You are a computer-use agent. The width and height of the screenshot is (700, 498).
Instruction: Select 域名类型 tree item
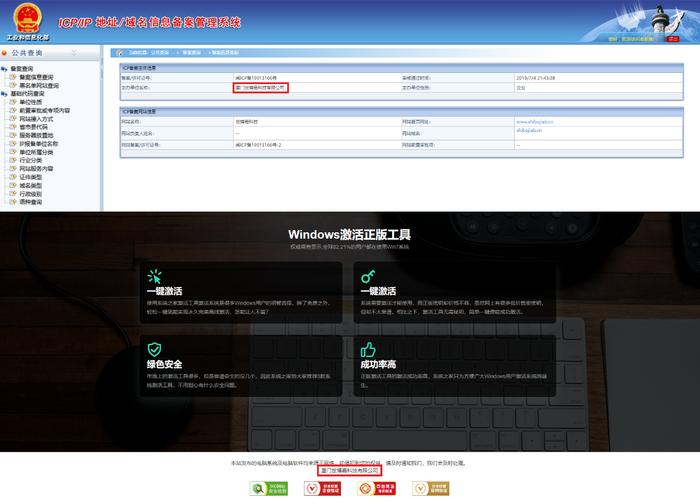click(30, 186)
